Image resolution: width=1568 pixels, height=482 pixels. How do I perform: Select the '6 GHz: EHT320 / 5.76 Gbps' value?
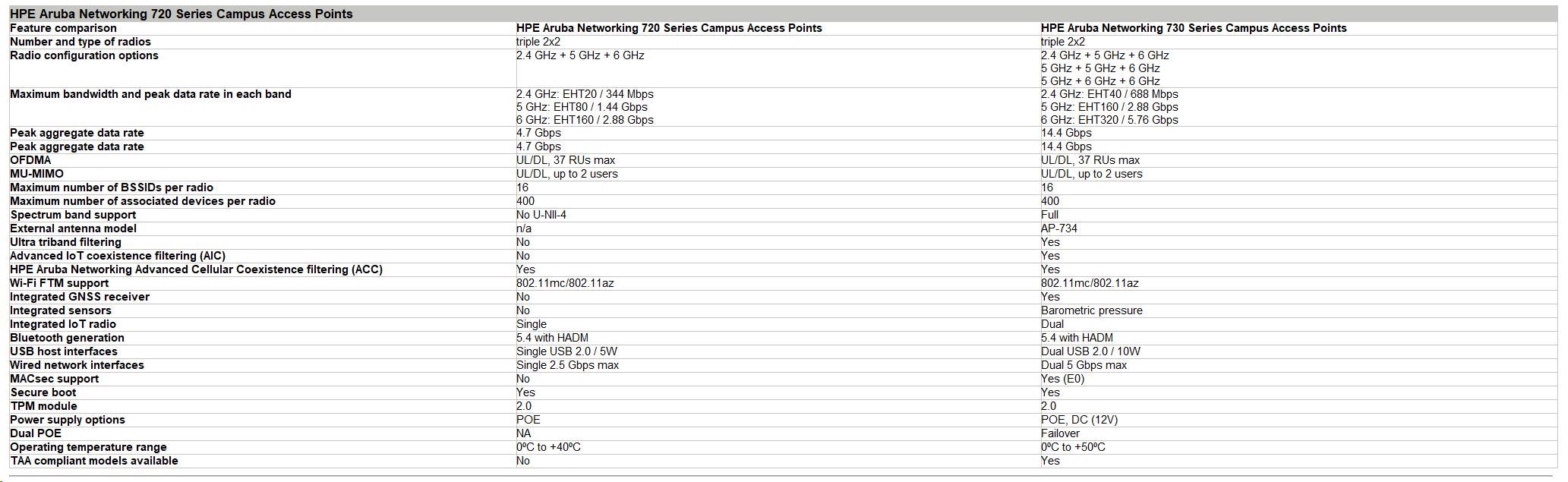(1109, 120)
